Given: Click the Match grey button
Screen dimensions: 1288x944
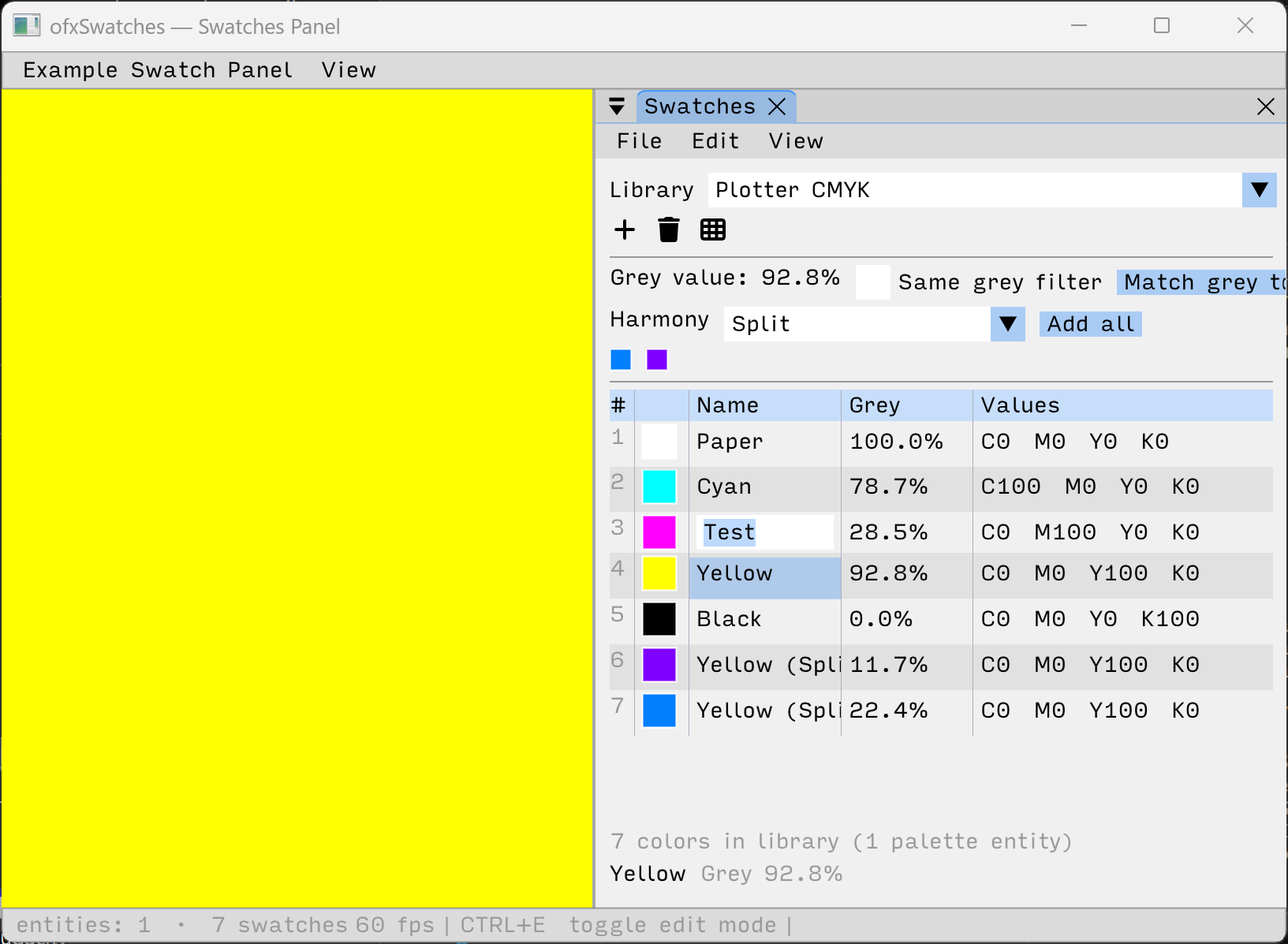Looking at the screenshot, I should click(x=1201, y=282).
